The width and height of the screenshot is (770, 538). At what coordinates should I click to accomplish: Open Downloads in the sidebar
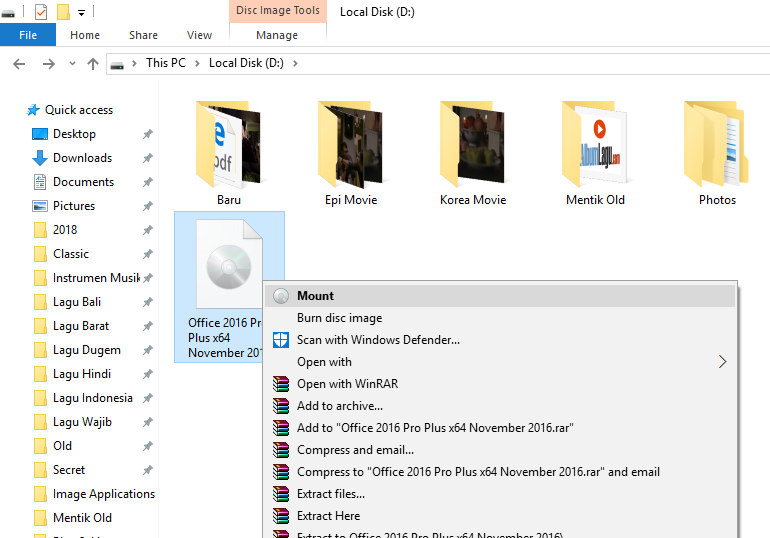[x=82, y=158]
